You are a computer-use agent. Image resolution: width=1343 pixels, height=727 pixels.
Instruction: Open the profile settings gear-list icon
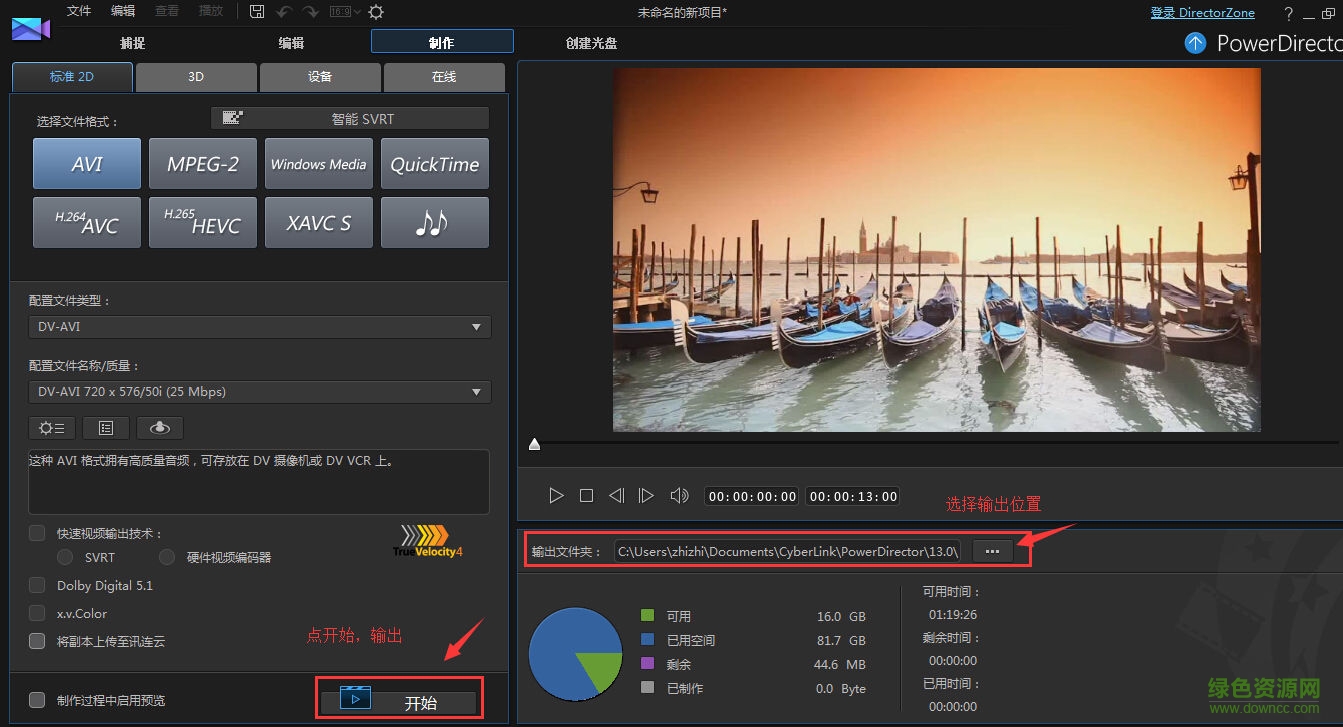coord(51,427)
